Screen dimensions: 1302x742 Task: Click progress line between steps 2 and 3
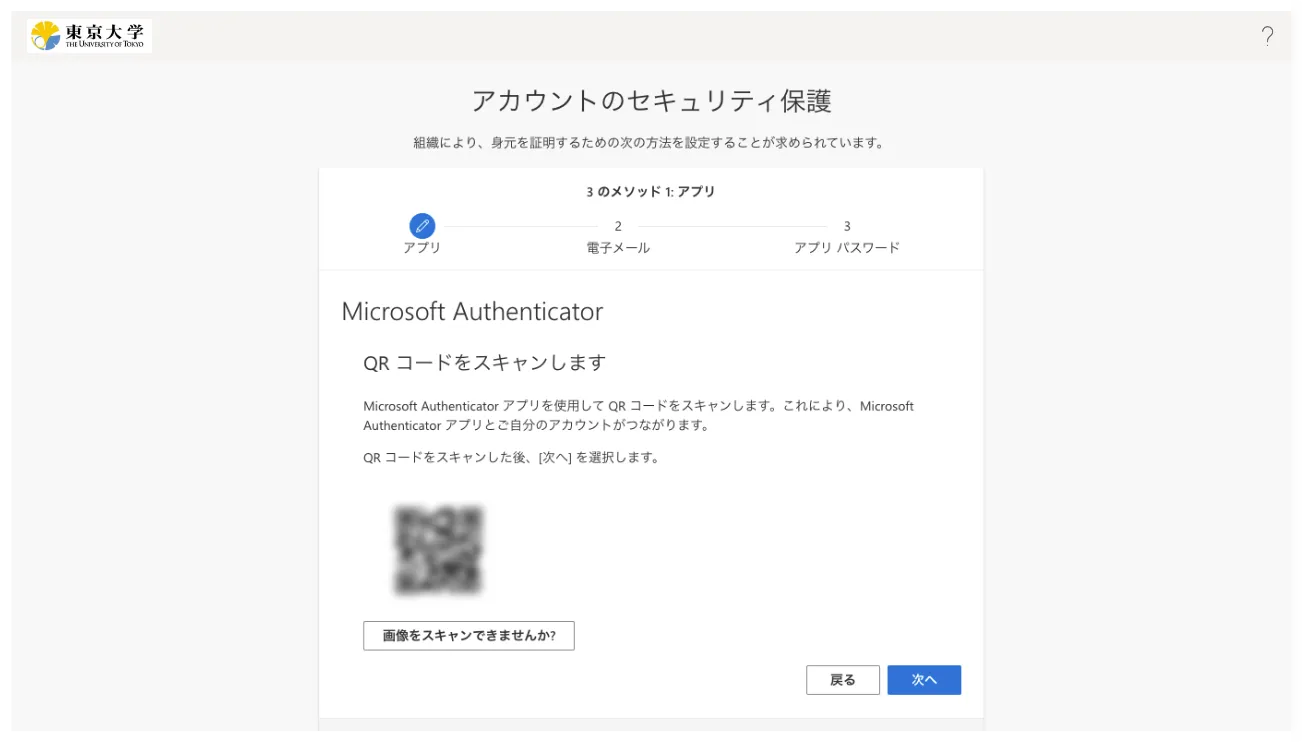(732, 226)
